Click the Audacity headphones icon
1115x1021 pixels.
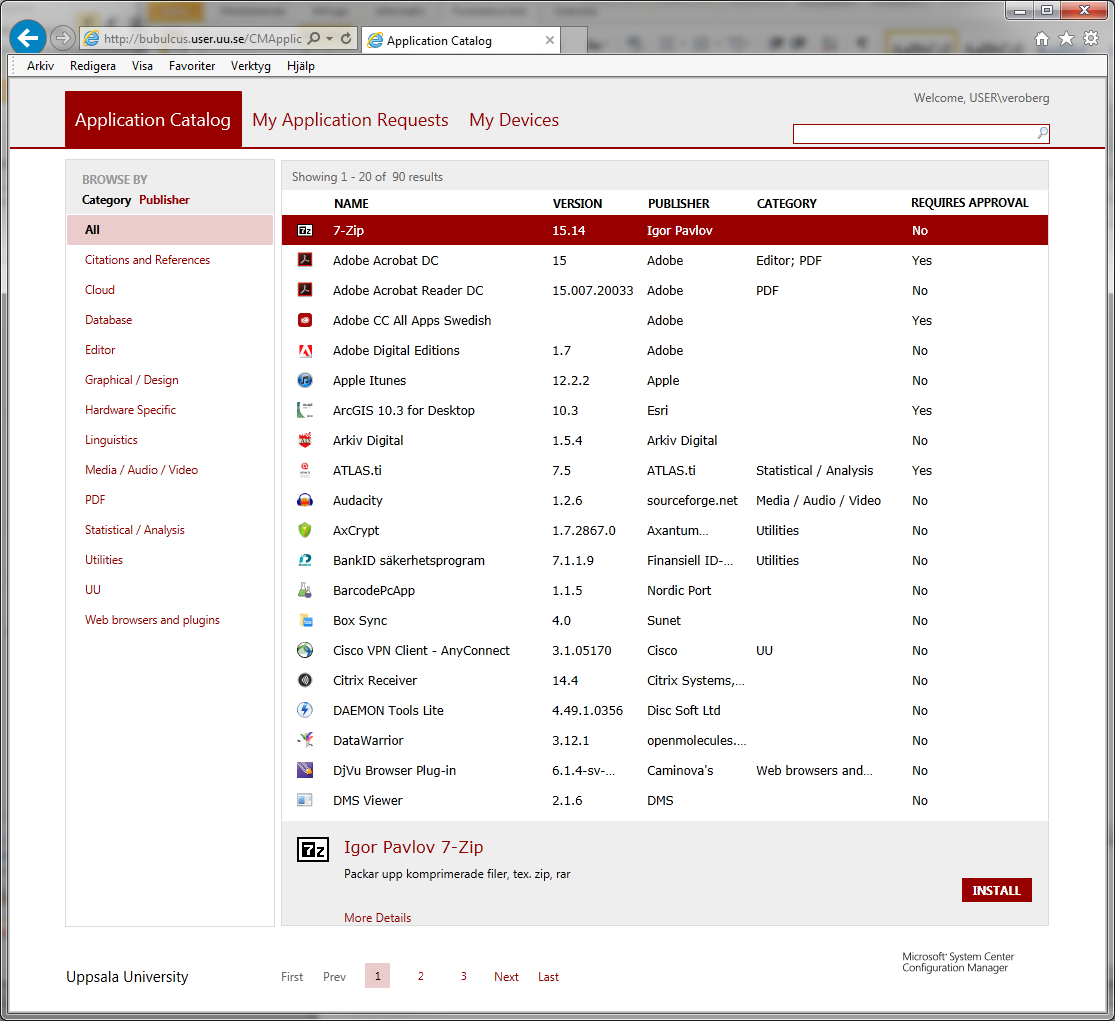coord(305,501)
